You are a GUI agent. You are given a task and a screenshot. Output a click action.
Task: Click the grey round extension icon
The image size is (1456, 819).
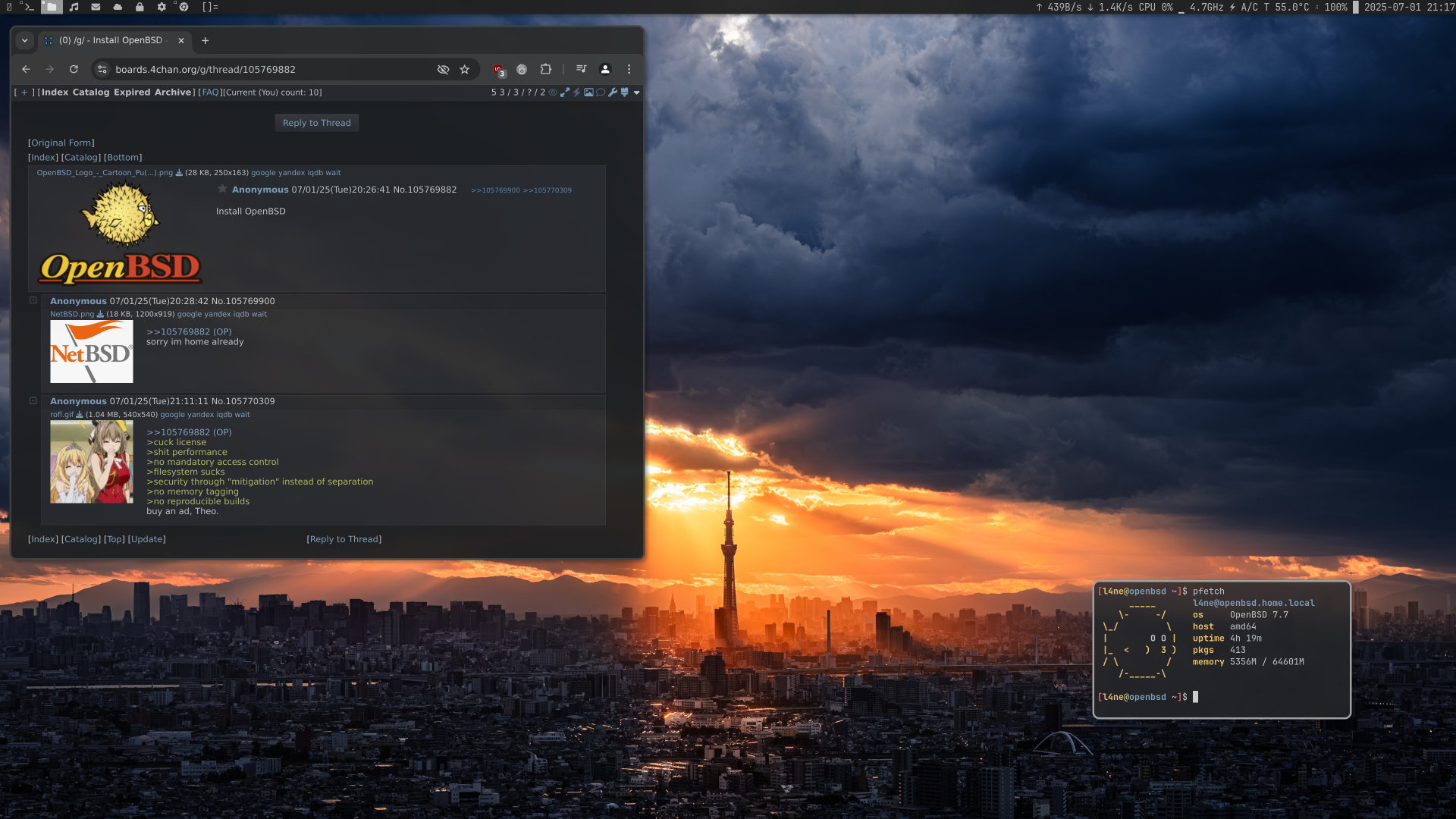pyautogui.click(x=522, y=69)
